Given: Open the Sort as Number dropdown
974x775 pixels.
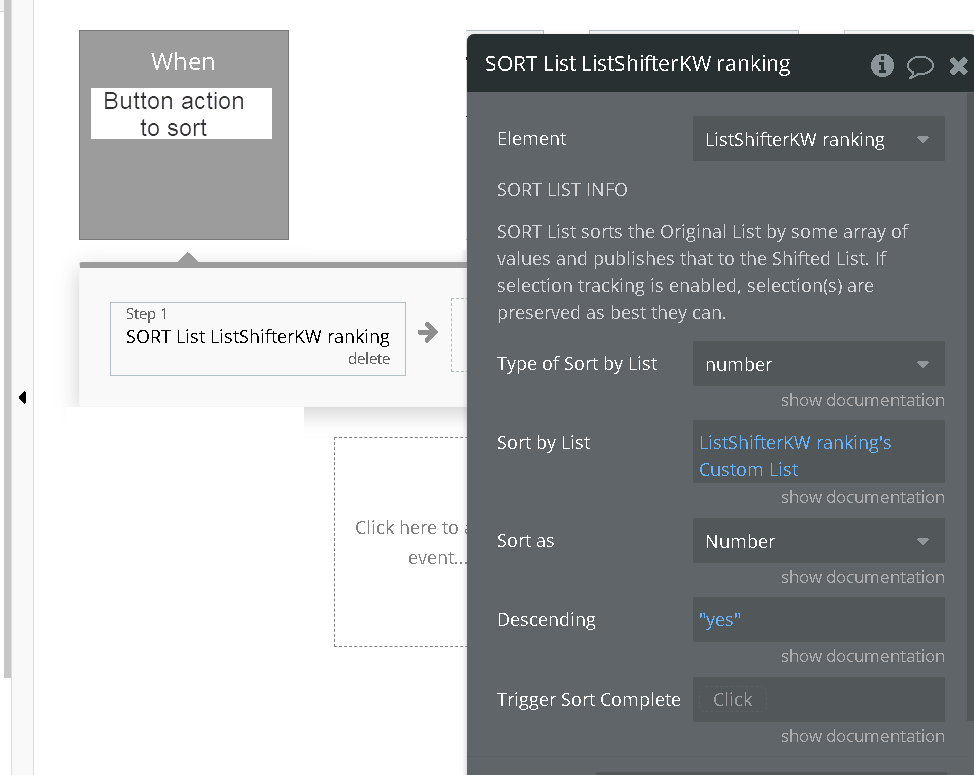Looking at the screenshot, I should [818, 541].
